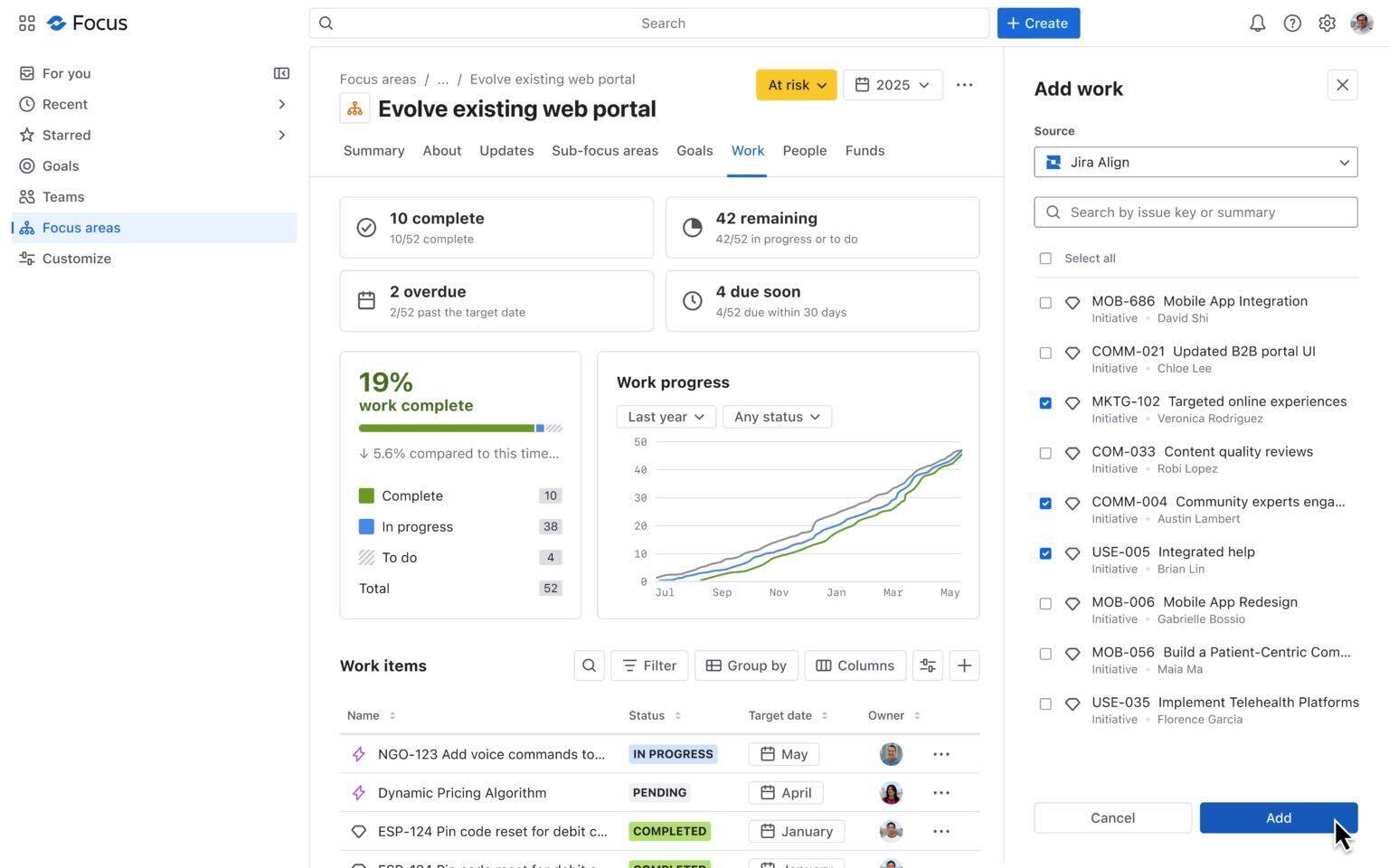Open the Jira Align source dropdown
Image resolution: width=1389 pixels, height=868 pixels.
pos(1195,162)
